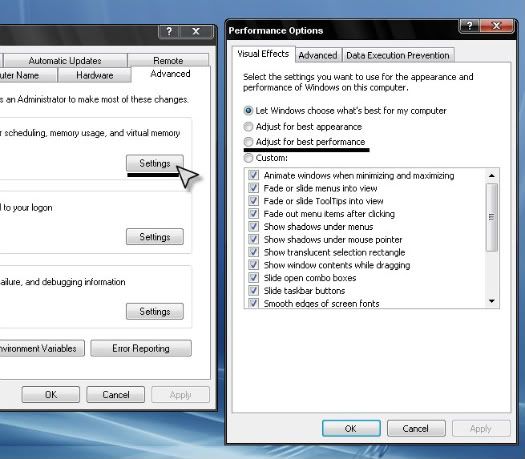Click the Error Reporting button
The width and height of the screenshot is (525, 459).
[x=141, y=349]
